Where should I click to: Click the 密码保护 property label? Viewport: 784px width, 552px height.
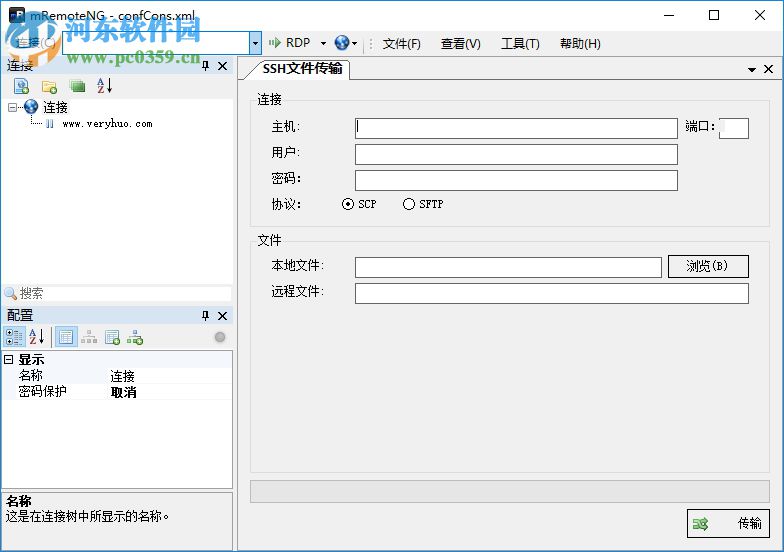click(x=42, y=392)
